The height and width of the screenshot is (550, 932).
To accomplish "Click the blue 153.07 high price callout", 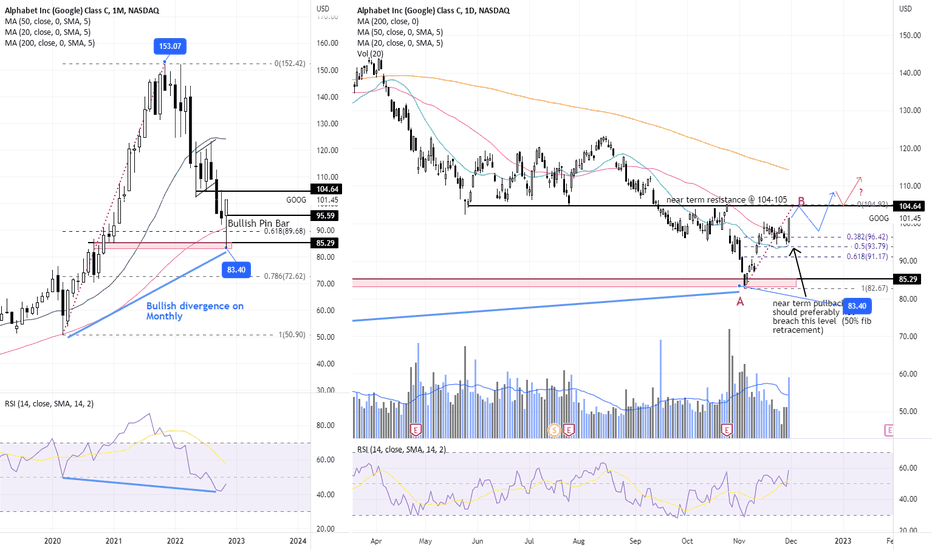I will click(169, 46).
